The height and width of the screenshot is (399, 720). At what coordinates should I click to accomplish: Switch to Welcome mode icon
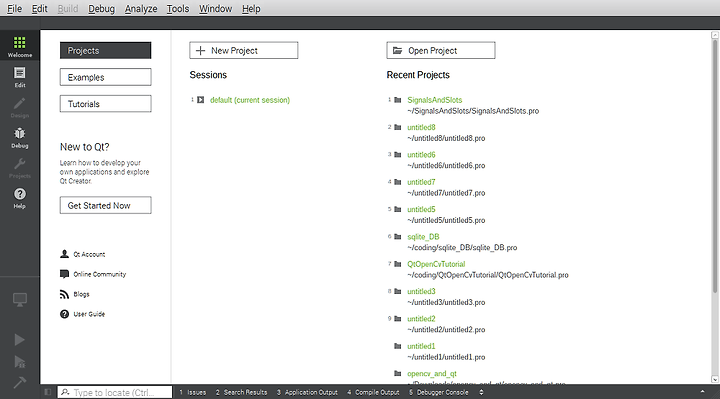pyautogui.click(x=19, y=43)
